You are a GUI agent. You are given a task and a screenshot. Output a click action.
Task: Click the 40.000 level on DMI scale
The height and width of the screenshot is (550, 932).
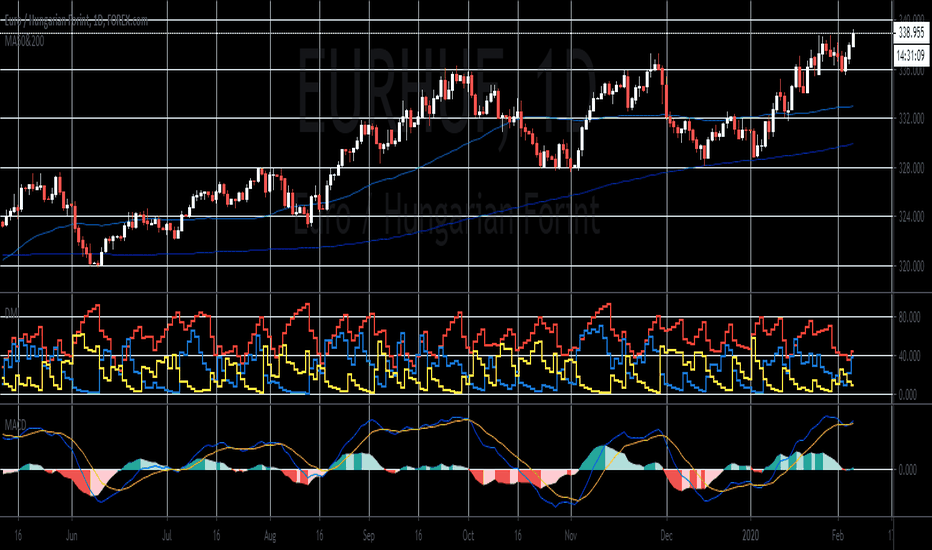tap(909, 356)
